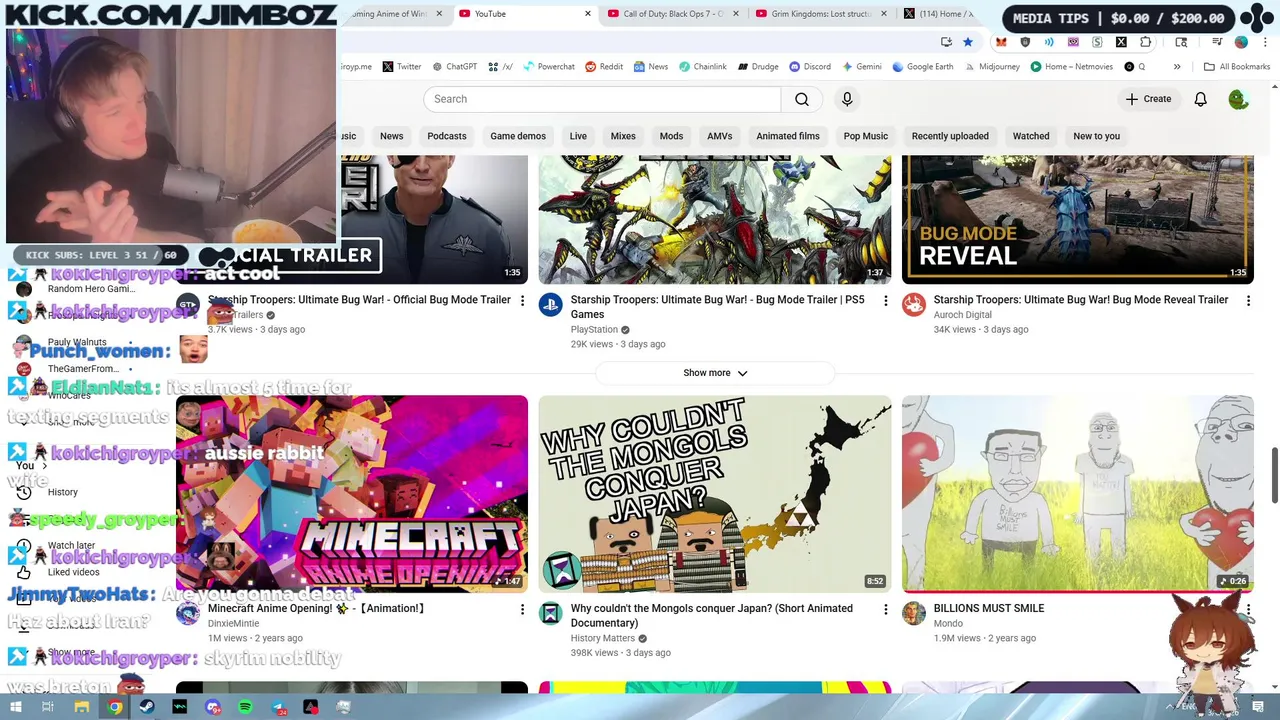Click the YouTube search magnifier button
This screenshot has height=720, width=1280.
[x=802, y=99]
